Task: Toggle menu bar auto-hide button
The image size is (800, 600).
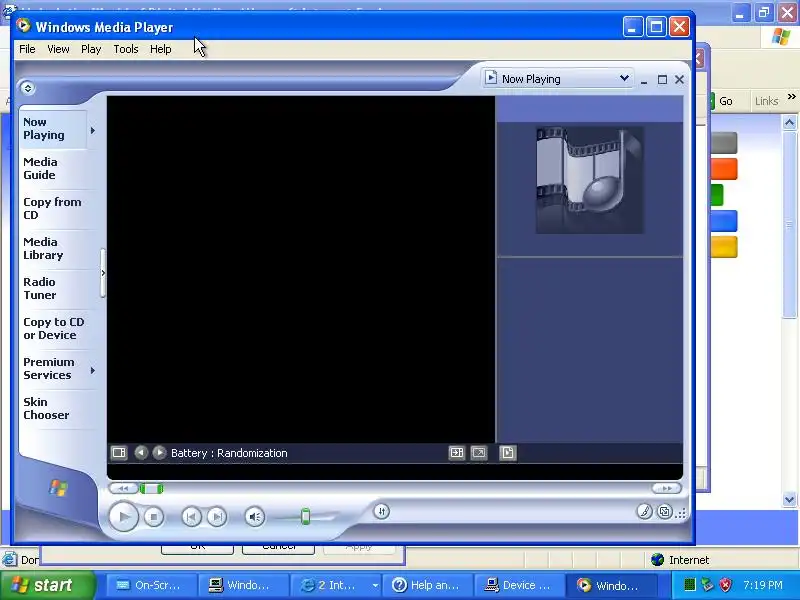Action: click(x=28, y=88)
